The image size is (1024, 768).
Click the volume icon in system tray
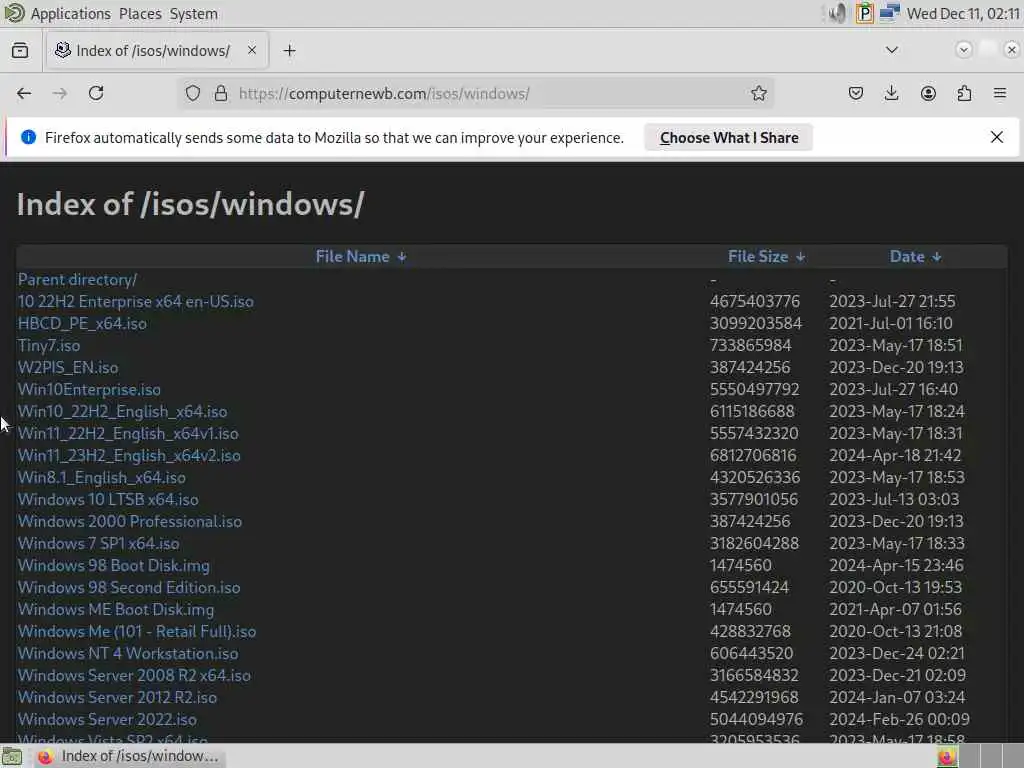(x=838, y=13)
